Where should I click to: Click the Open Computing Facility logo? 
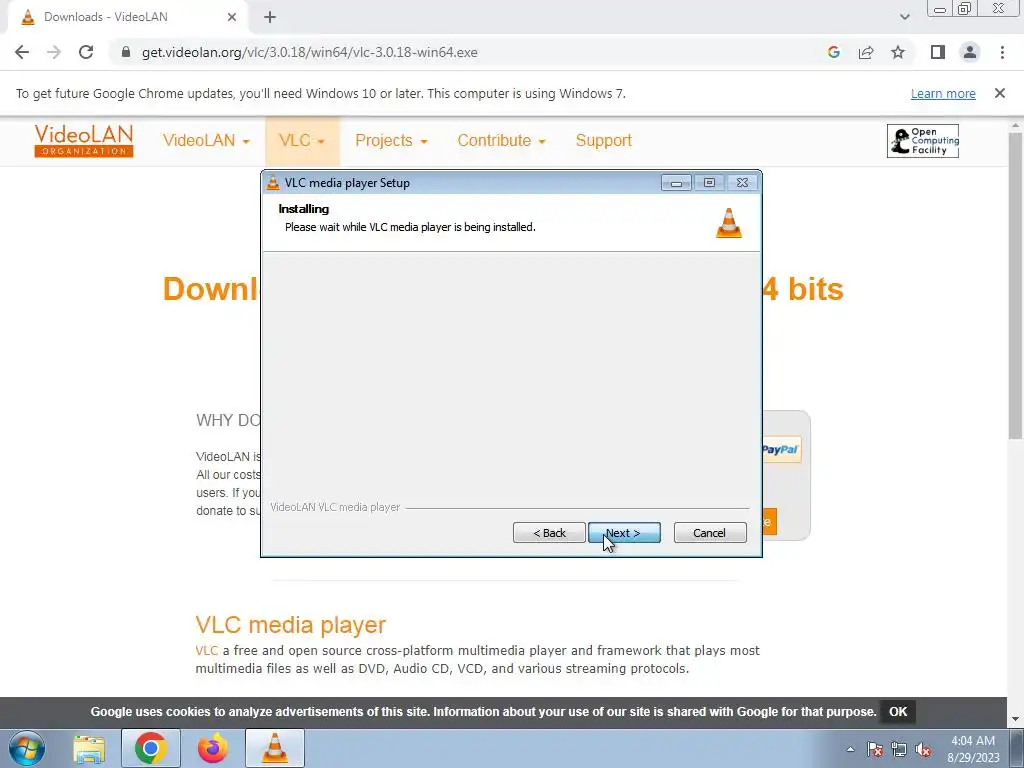coord(923,141)
